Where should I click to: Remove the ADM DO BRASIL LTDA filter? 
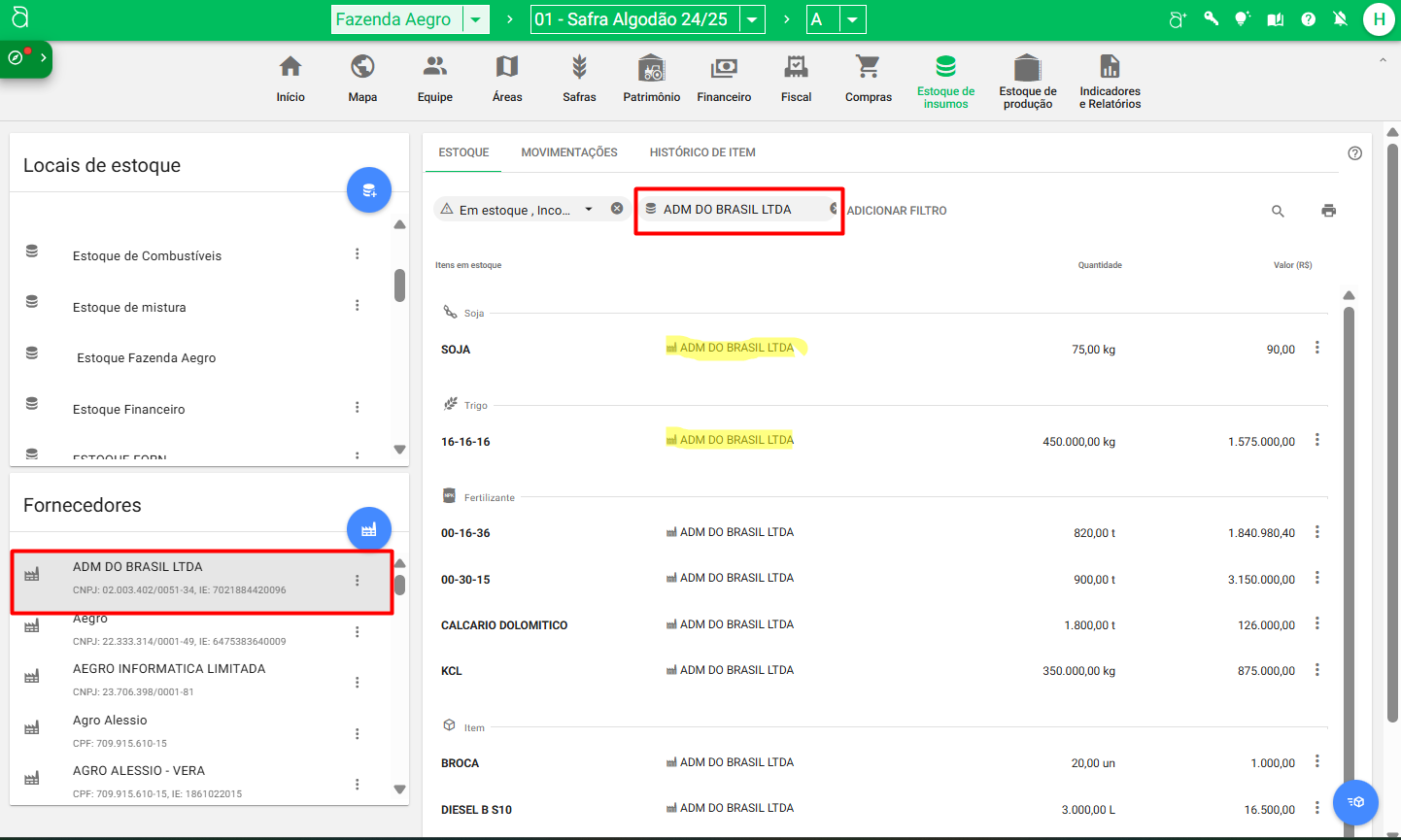834,209
